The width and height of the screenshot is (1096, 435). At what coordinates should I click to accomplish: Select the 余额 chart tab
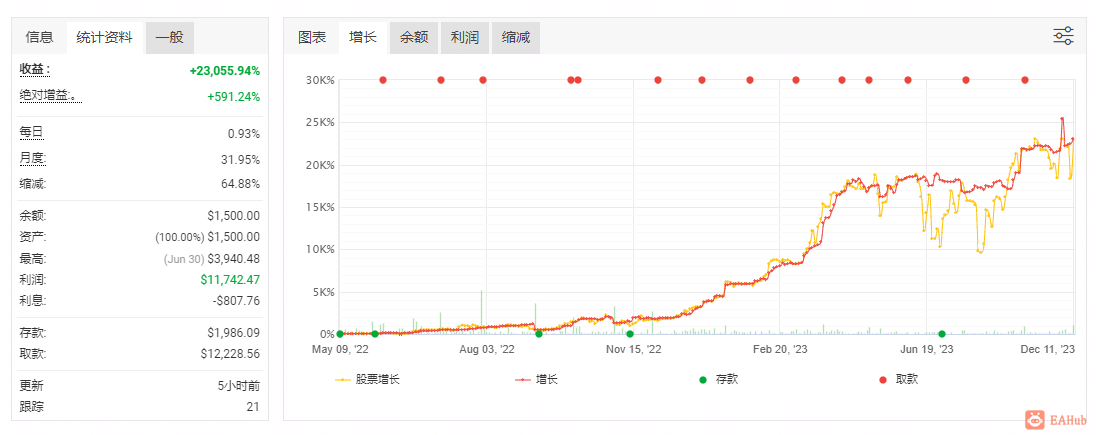click(414, 38)
